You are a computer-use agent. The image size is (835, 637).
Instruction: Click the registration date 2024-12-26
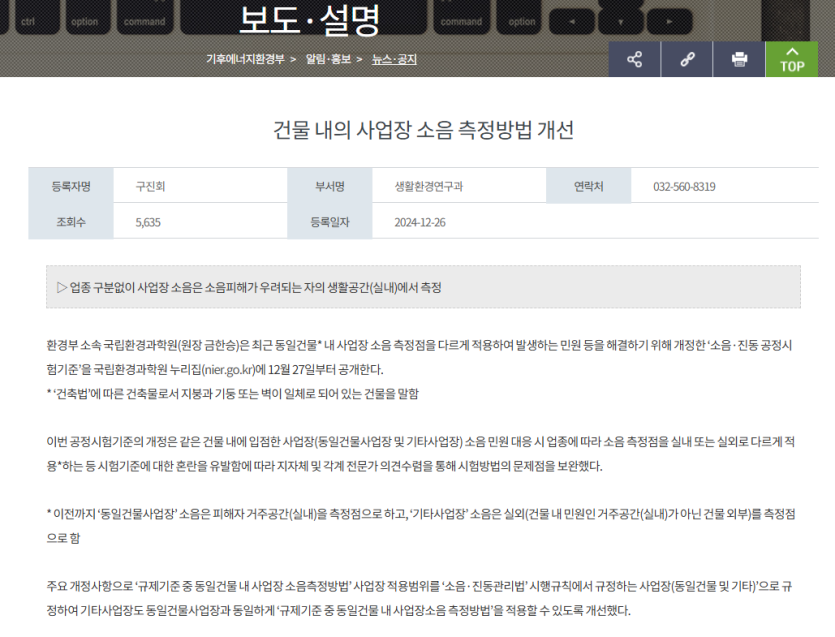click(422, 222)
